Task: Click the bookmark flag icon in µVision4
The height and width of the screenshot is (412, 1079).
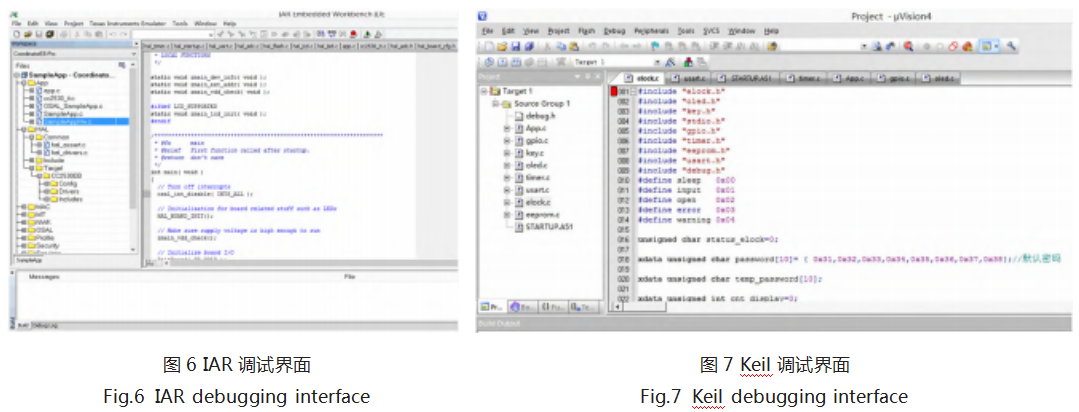Action: 654,46
